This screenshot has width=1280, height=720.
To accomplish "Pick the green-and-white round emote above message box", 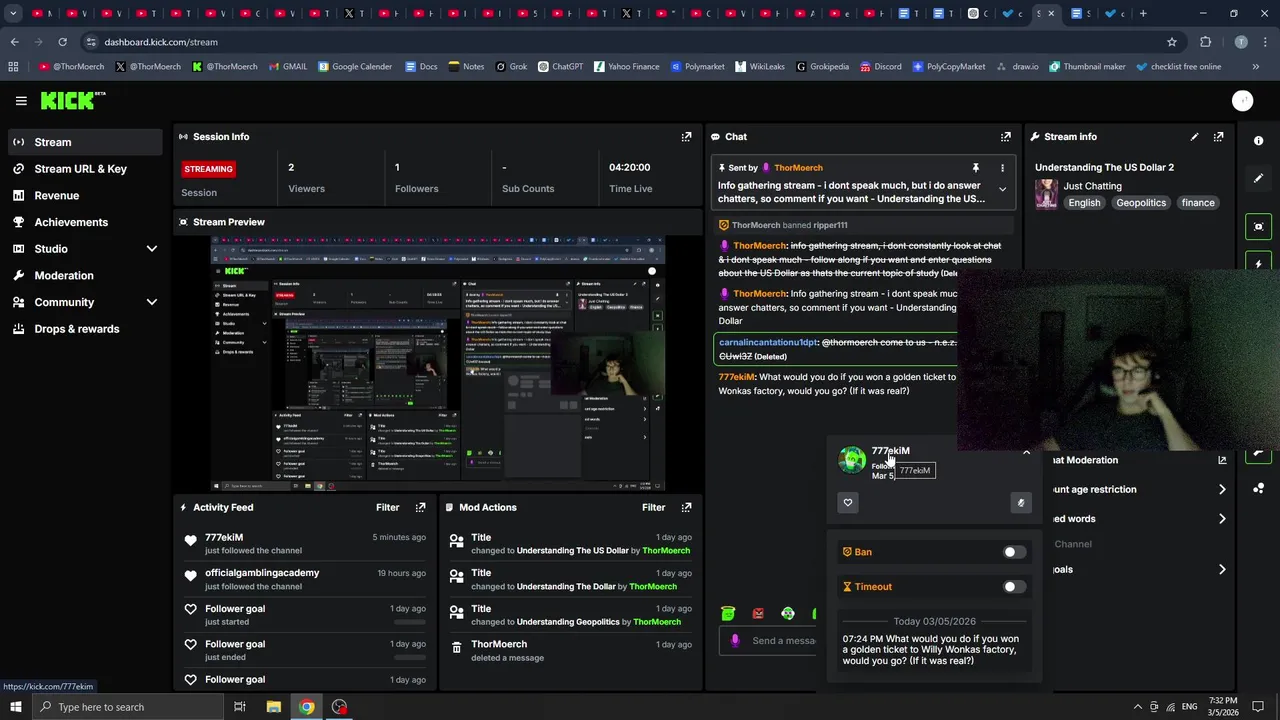I will (x=788, y=613).
